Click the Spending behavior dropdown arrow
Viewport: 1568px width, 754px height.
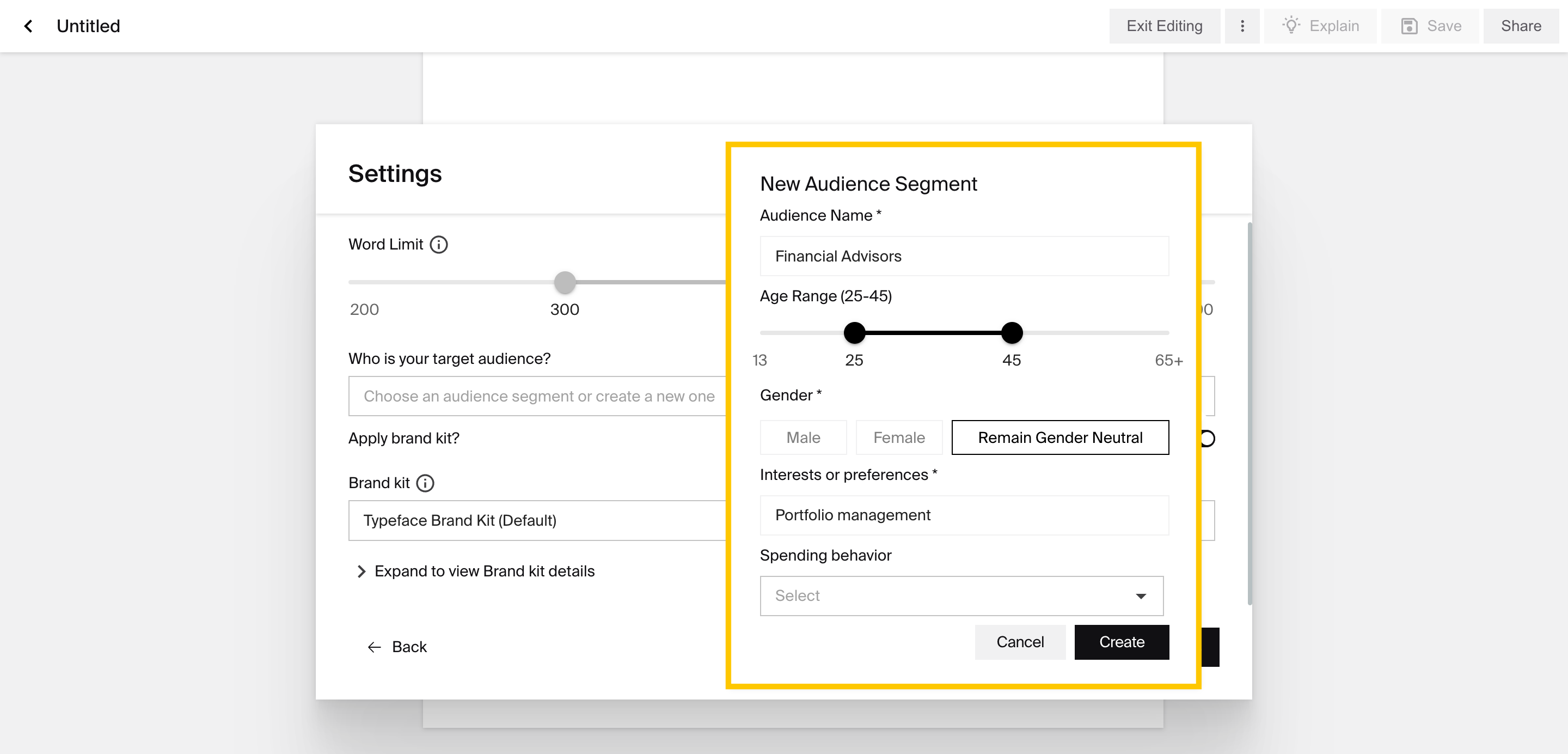pyautogui.click(x=1141, y=595)
